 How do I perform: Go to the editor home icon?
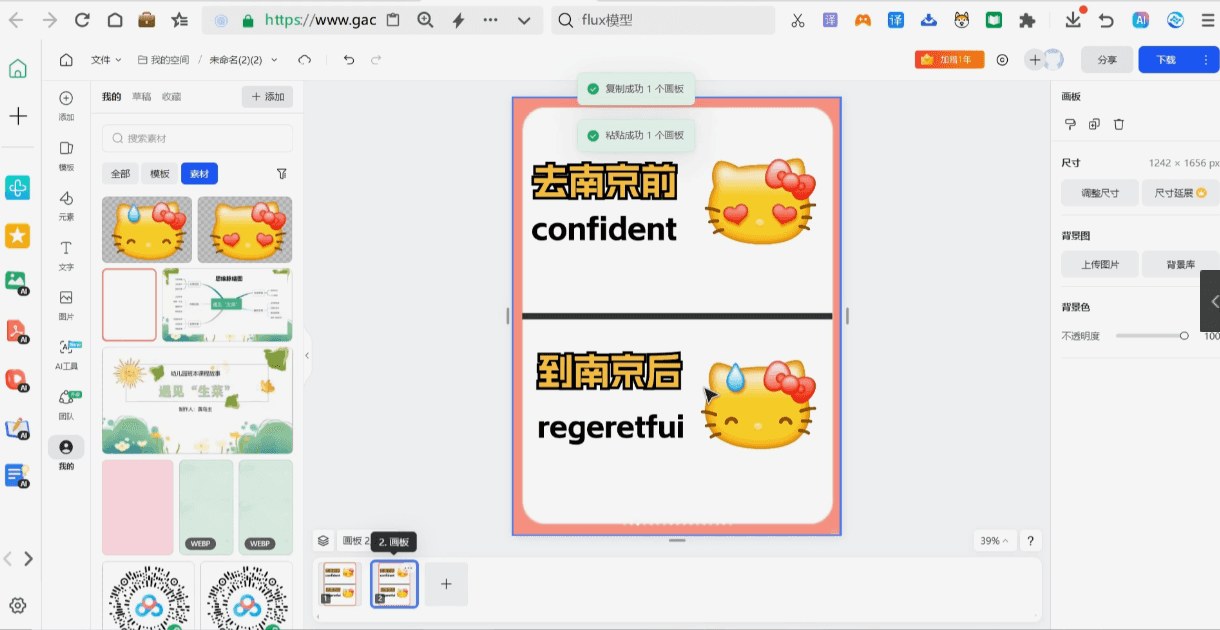(x=66, y=60)
